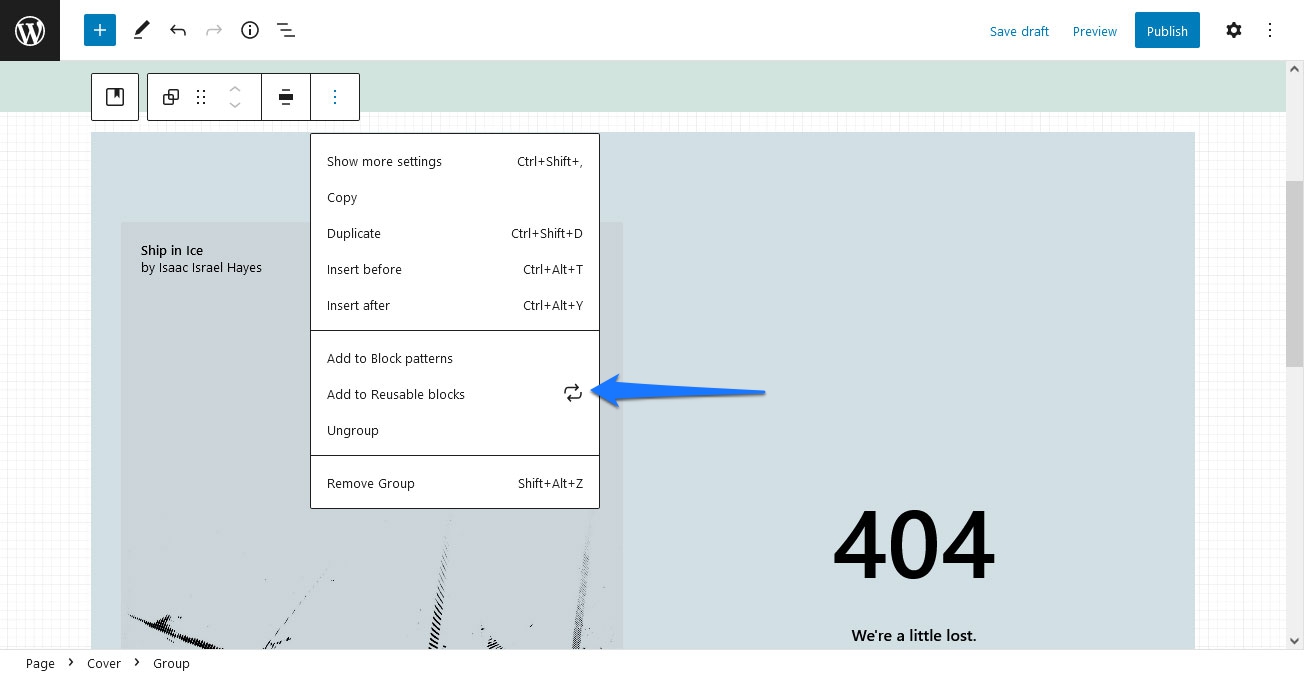Open the document Details info icon
Image resolution: width=1304 pixels, height=674 pixels.
click(250, 30)
